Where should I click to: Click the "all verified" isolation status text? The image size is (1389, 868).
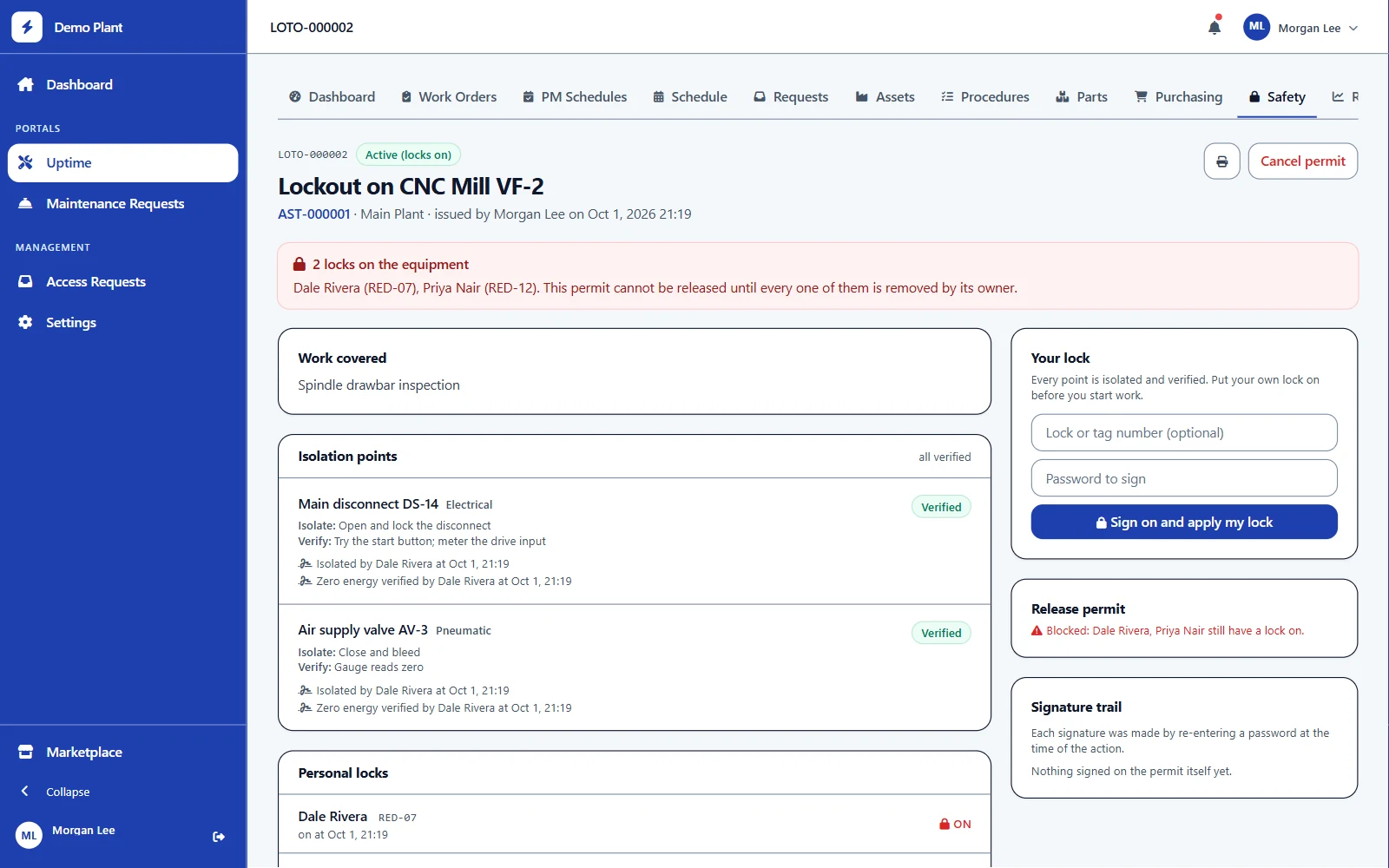945,457
